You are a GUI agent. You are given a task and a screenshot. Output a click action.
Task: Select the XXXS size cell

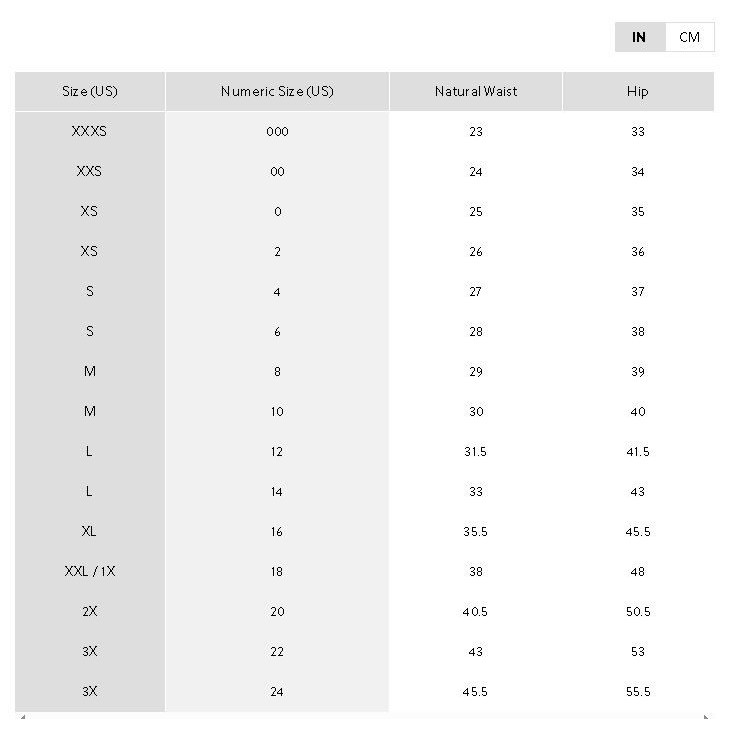[90, 131]
